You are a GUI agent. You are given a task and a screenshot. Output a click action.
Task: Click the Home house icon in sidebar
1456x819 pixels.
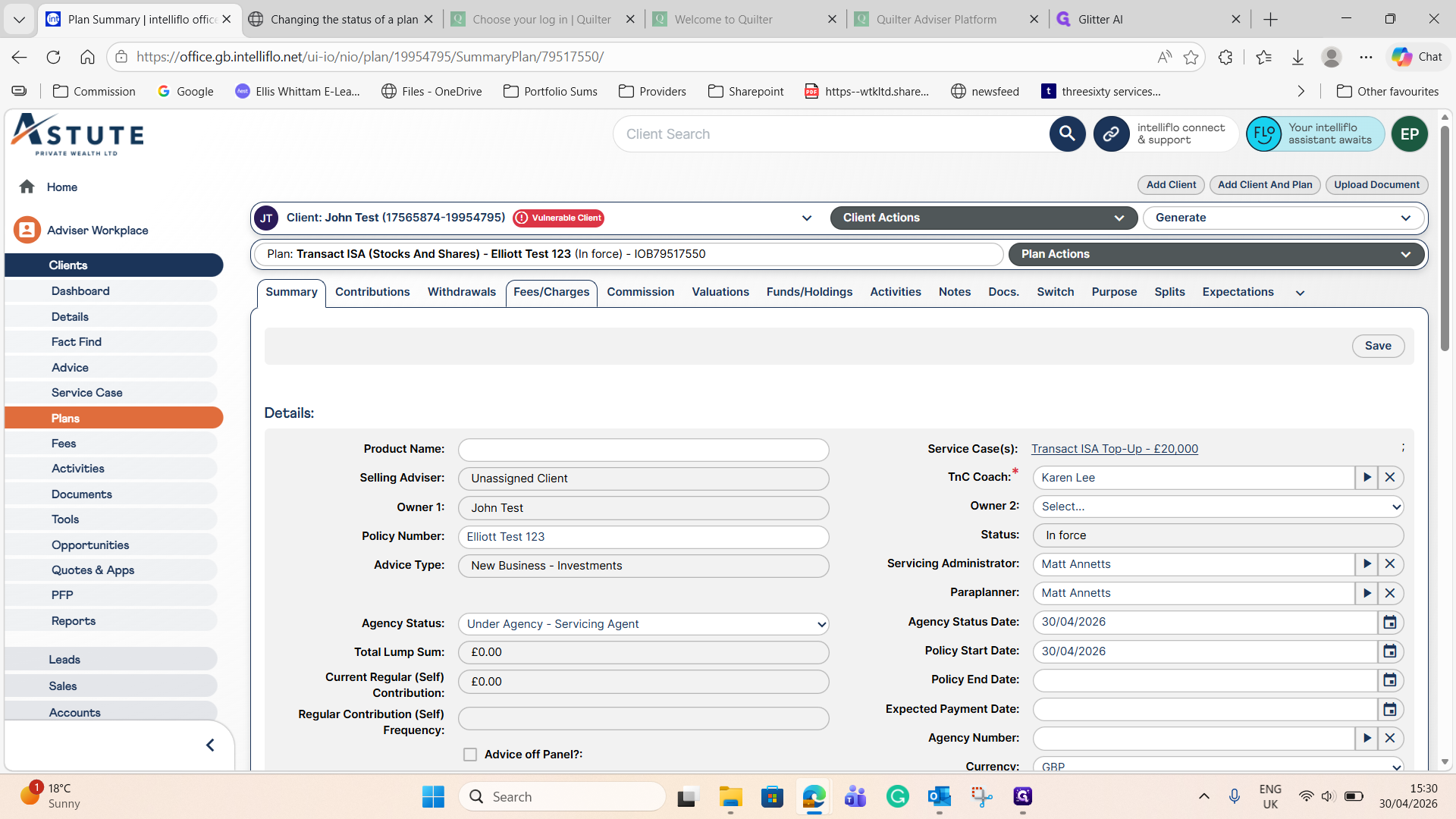click(x=27, y=187)
